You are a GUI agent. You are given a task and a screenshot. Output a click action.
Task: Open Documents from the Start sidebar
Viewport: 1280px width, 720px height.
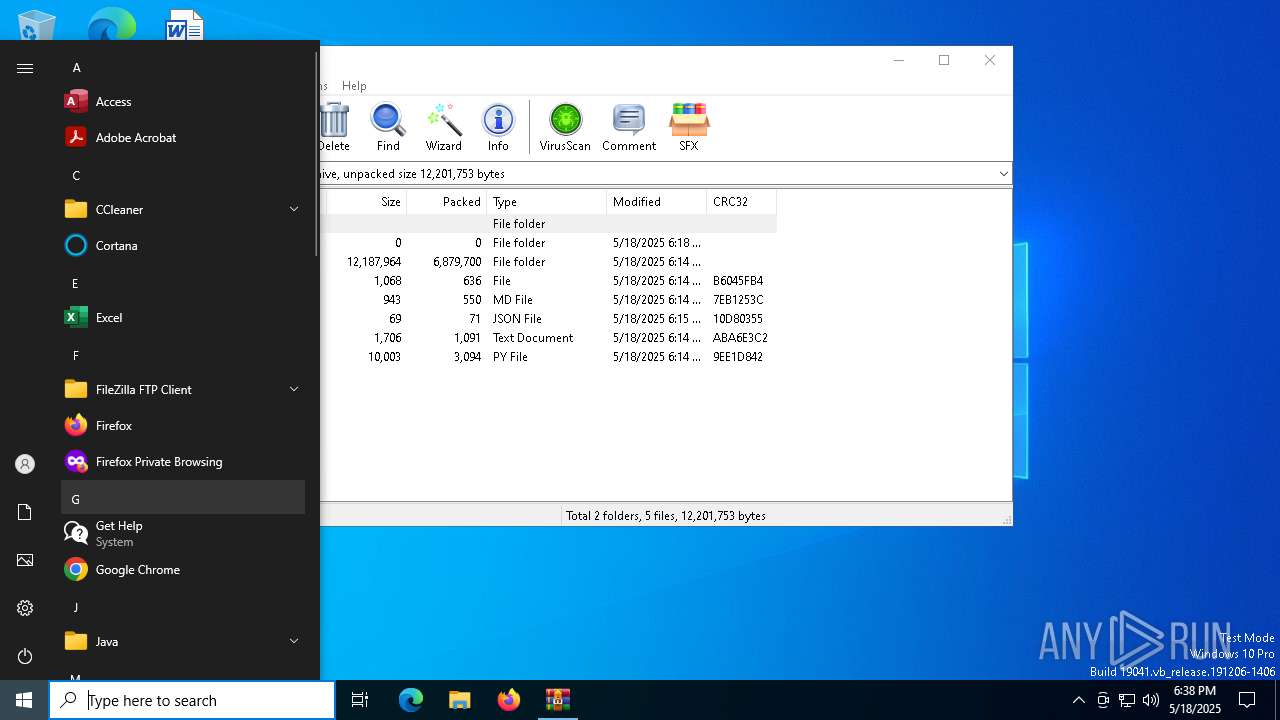(x=25, y=512)
